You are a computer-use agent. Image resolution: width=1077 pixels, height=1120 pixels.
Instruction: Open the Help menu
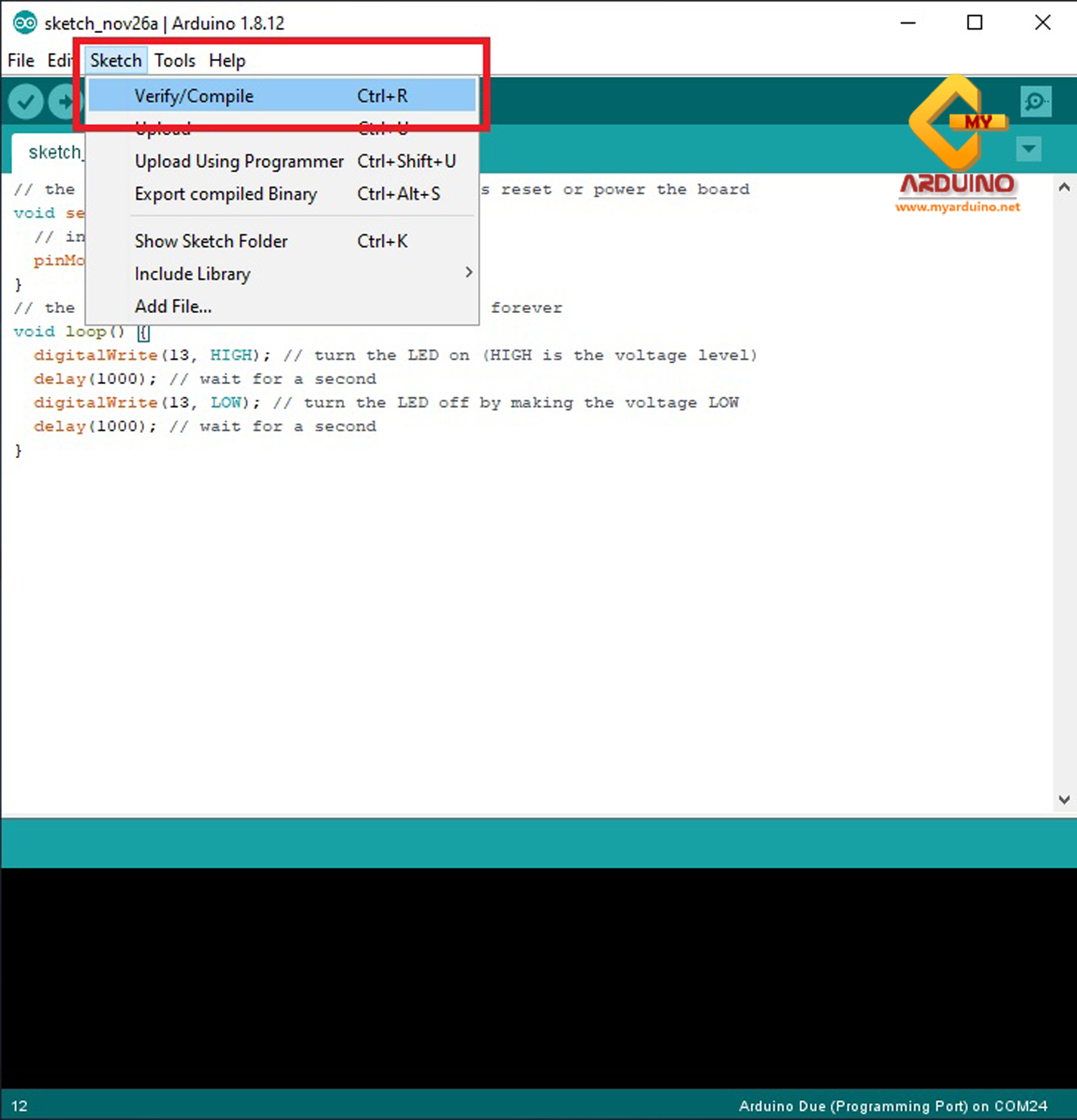226,60
